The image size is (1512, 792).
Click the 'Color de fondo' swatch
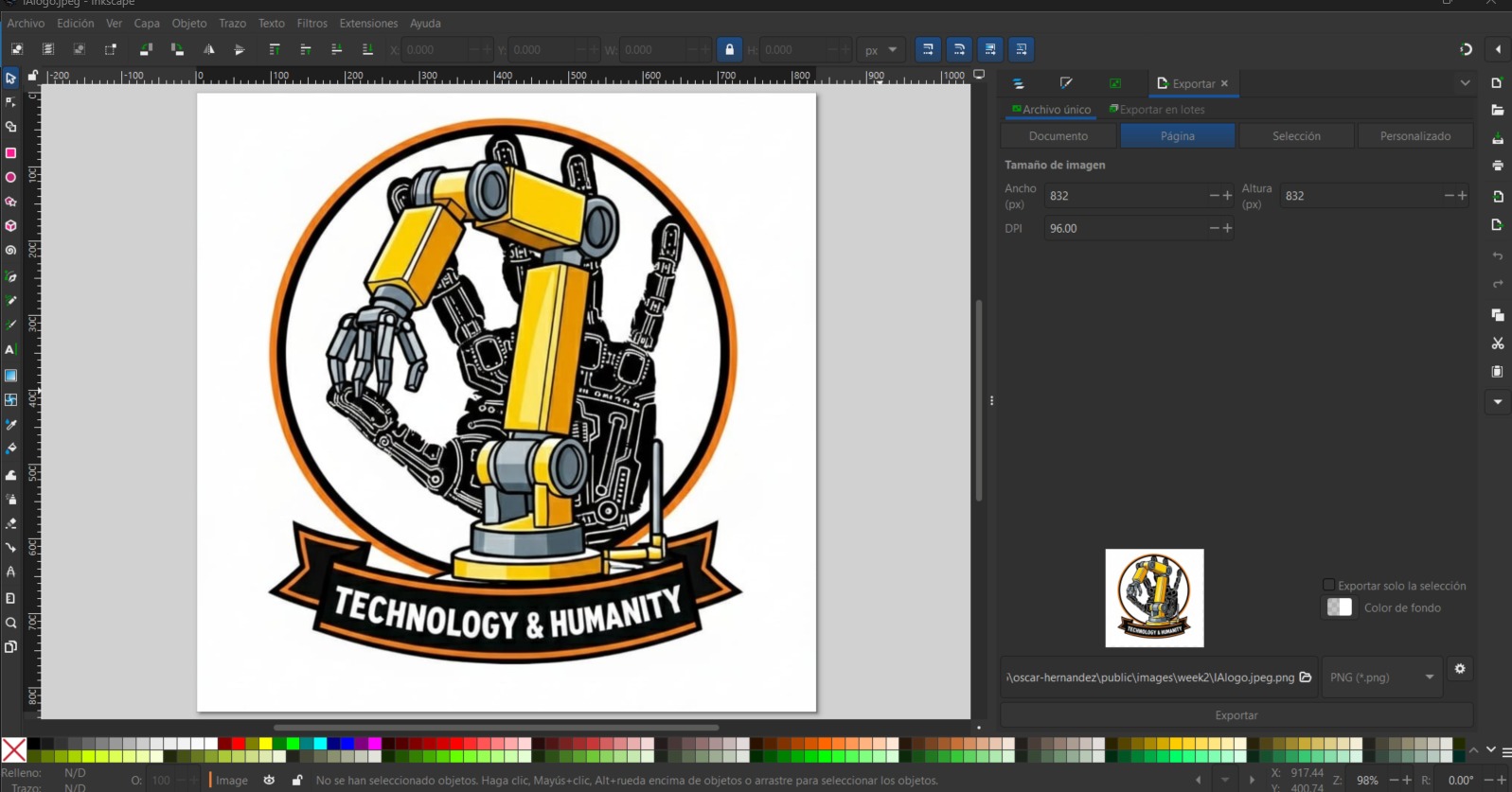[1339, 607]
